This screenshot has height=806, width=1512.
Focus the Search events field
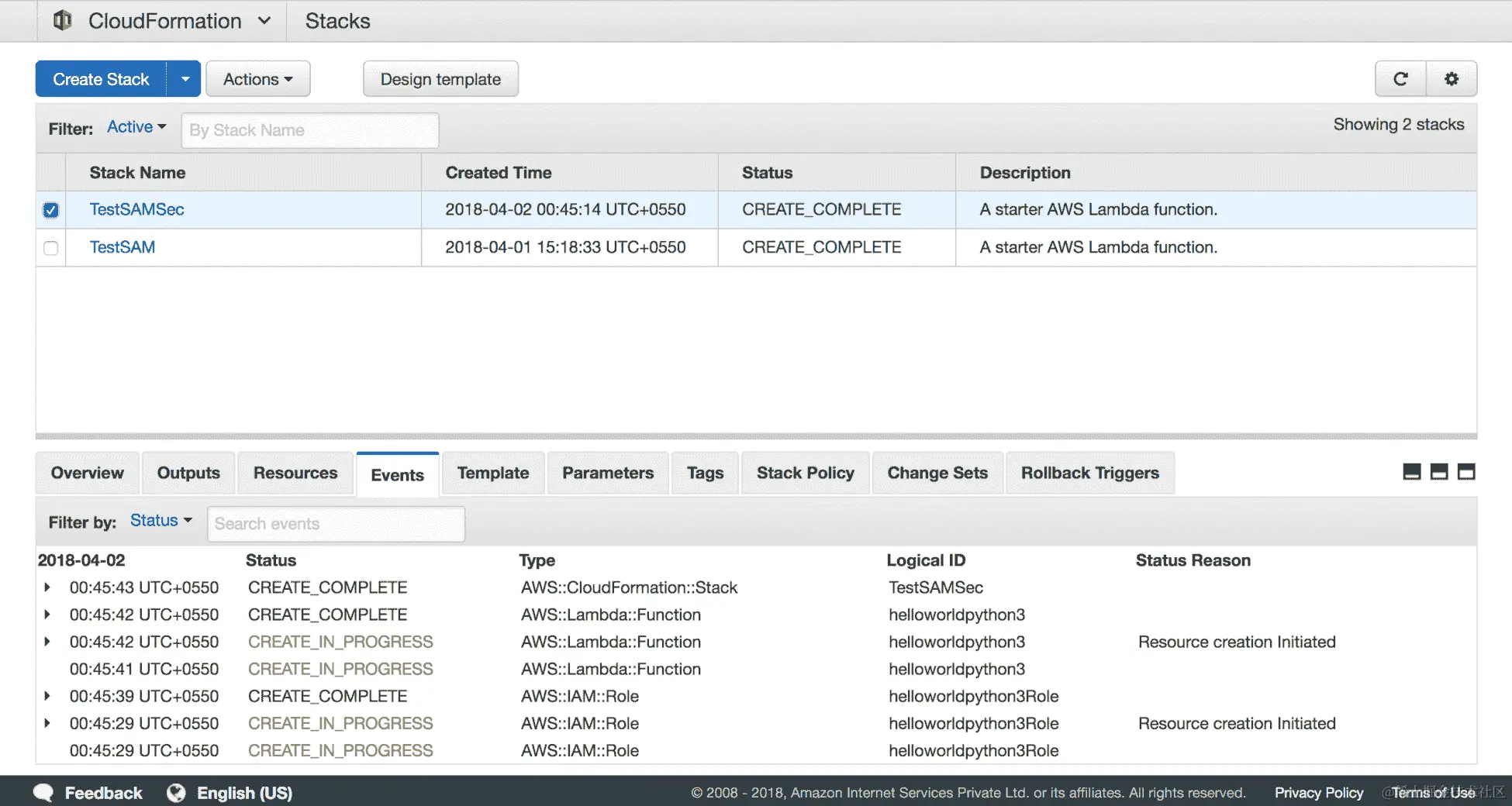336,524
